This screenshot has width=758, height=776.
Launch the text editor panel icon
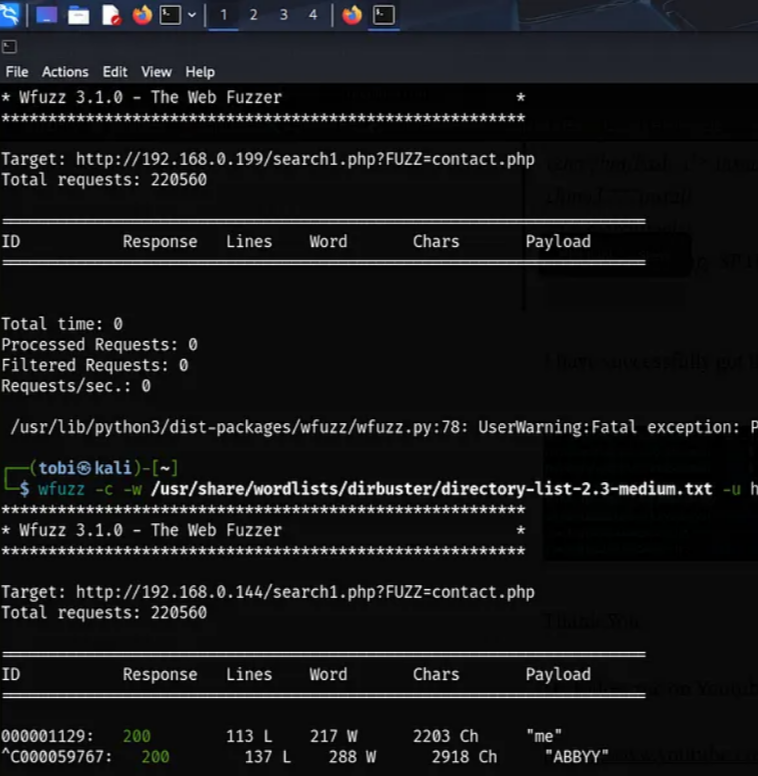coord(111,15)
